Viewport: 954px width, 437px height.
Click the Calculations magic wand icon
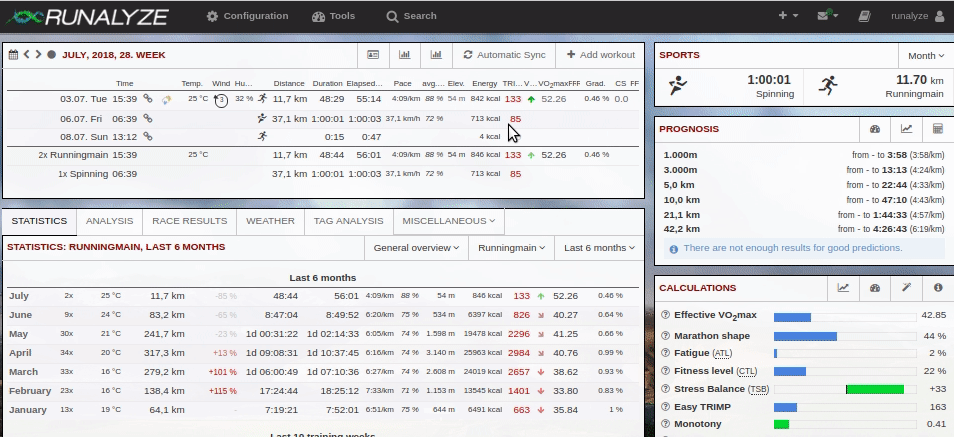[906, 288]
